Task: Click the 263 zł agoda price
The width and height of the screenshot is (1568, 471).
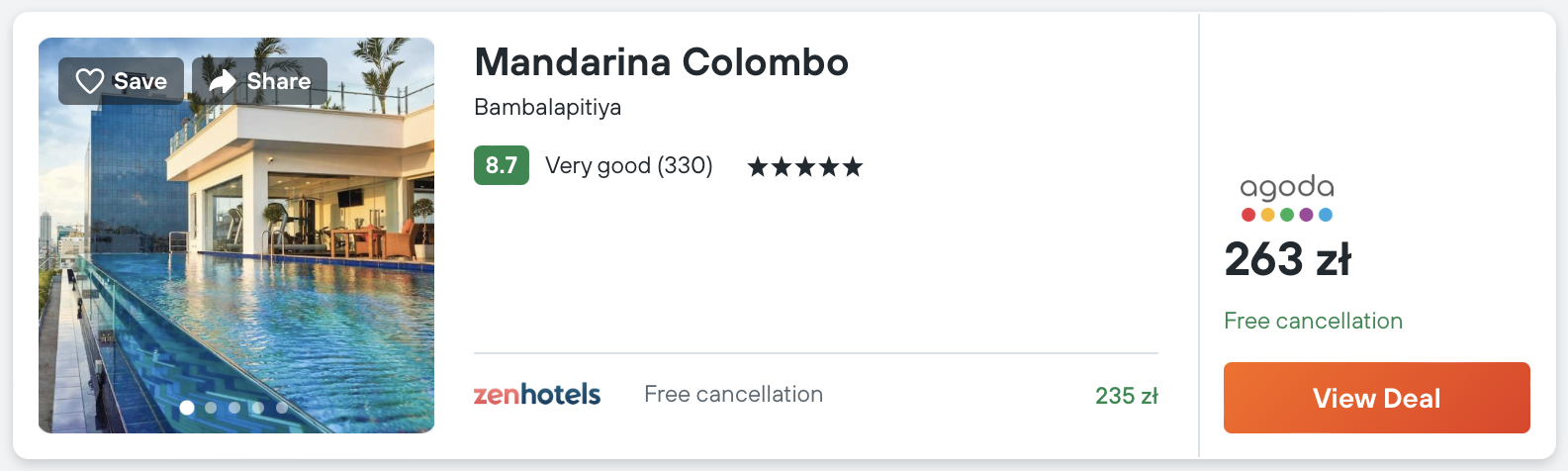Action: coord(1287,260)
